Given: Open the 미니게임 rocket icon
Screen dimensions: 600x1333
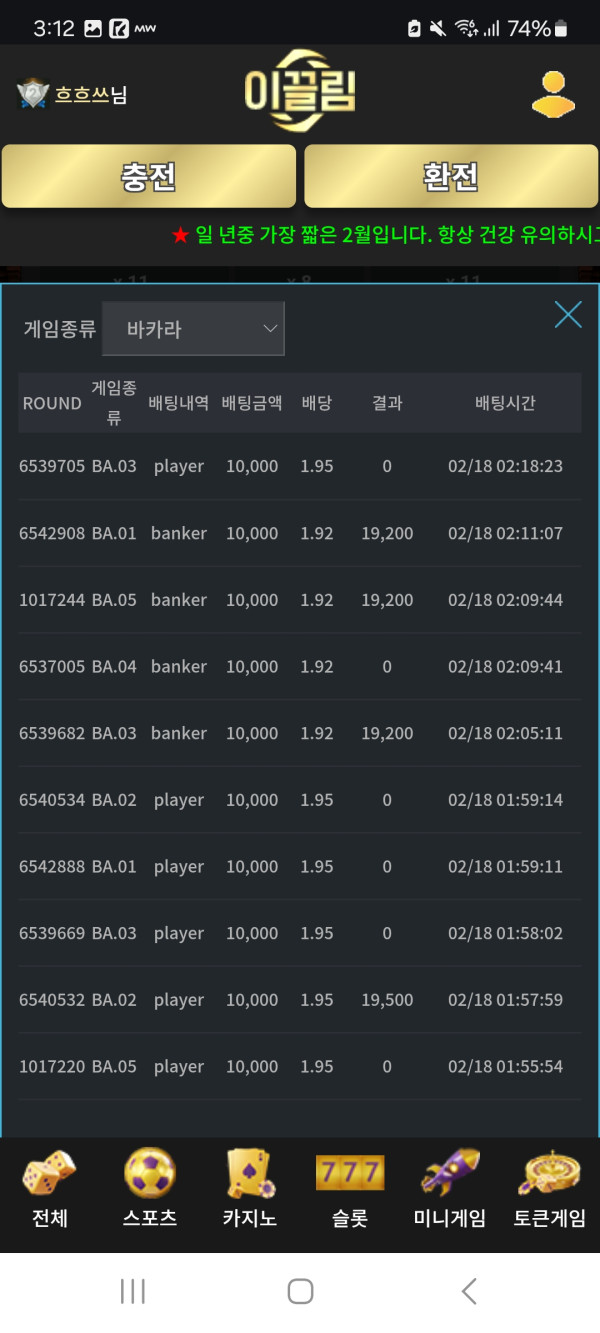Looking at the screenshot, I should point(450,1172).
